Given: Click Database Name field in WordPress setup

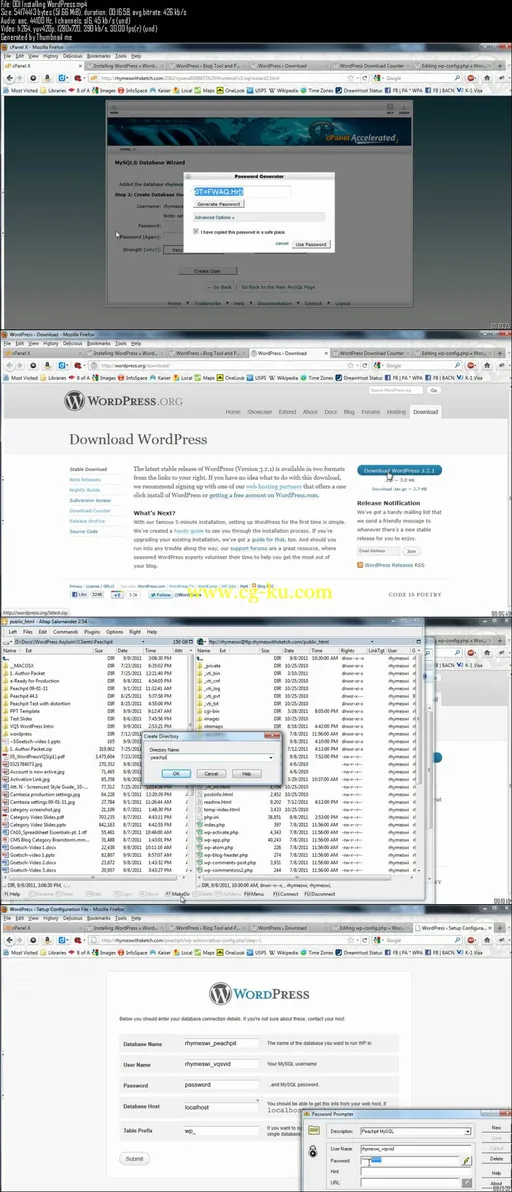Looking at the screenshot, I should tap(221, 1043).
